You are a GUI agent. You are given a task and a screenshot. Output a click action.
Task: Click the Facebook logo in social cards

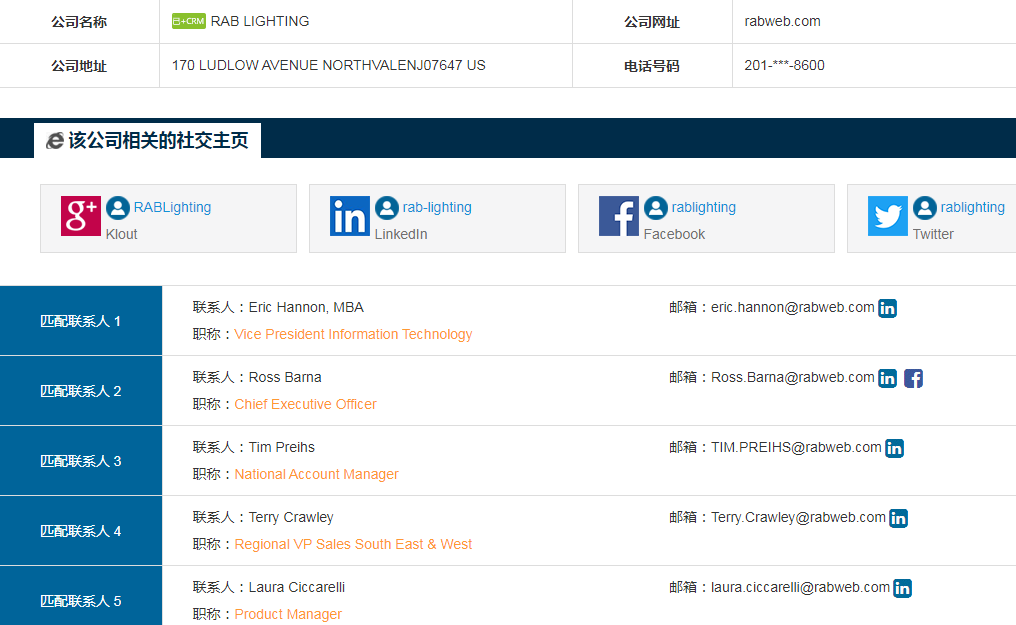(619, 216)
